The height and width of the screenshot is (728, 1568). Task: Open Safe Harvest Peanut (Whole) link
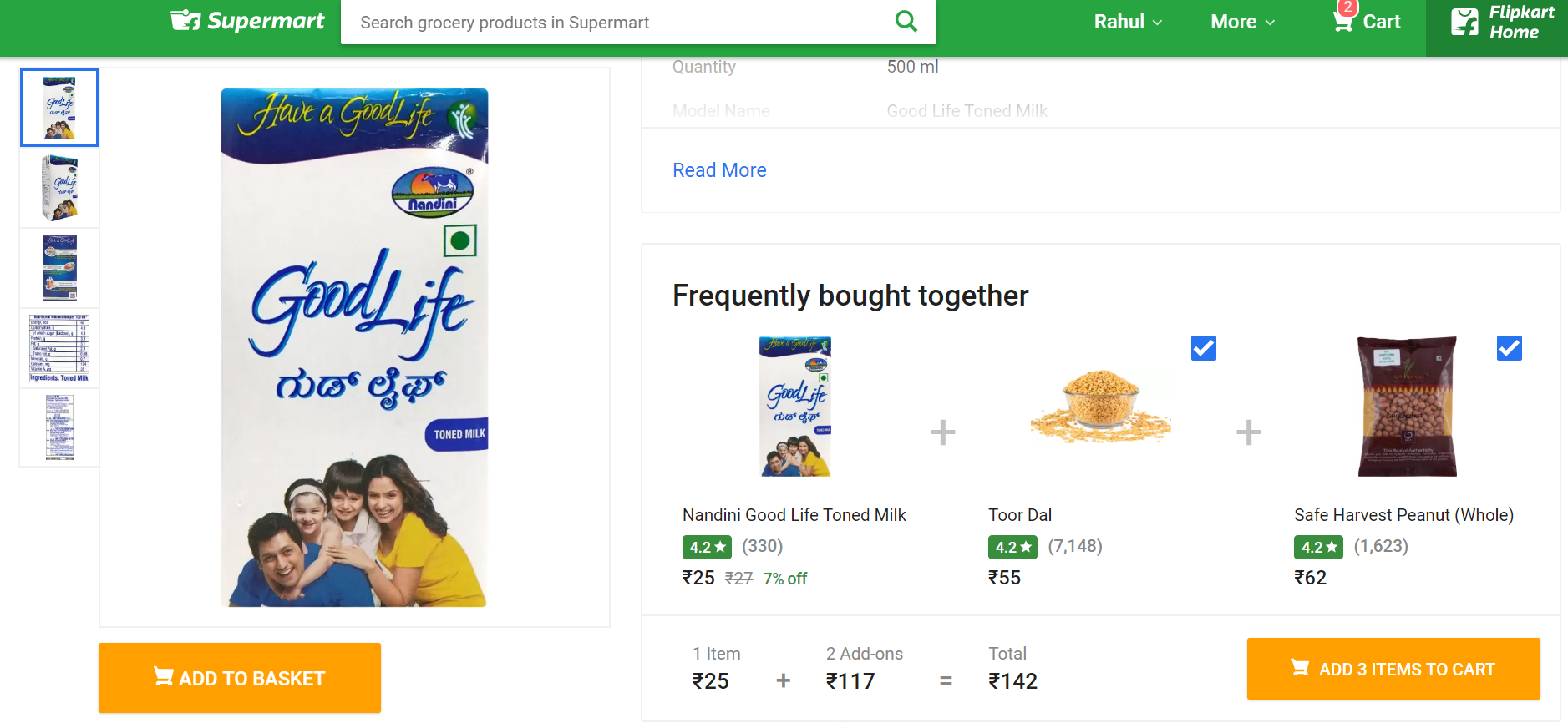coord(1403,515)
